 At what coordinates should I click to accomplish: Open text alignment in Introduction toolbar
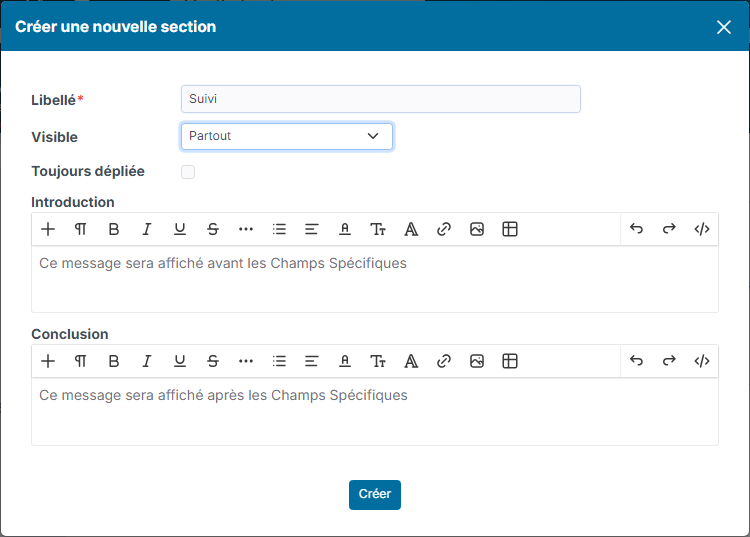pos(312,229)
